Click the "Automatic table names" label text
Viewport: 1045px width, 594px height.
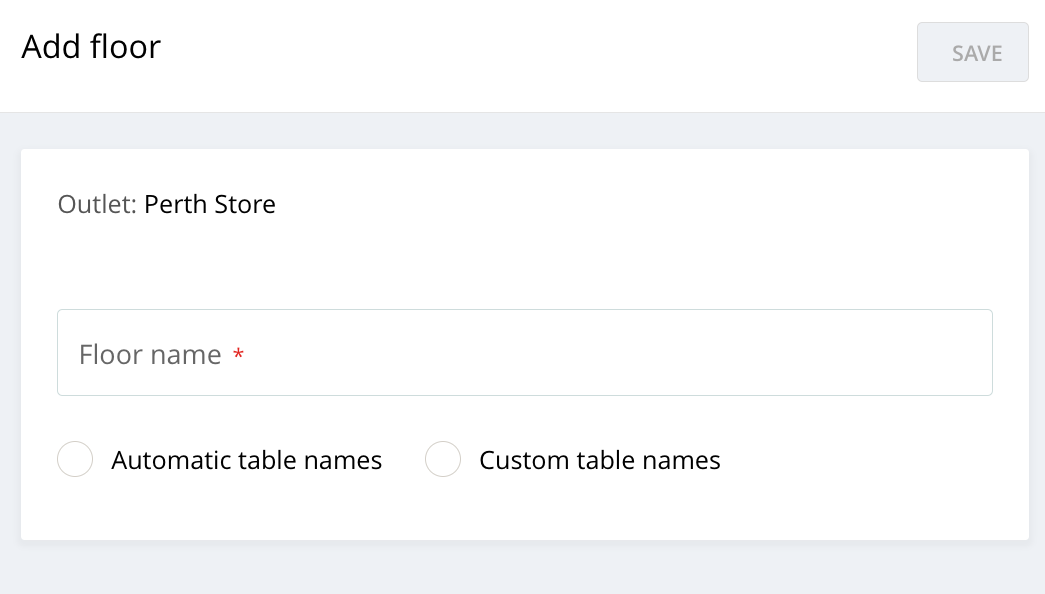coord(246,460)
